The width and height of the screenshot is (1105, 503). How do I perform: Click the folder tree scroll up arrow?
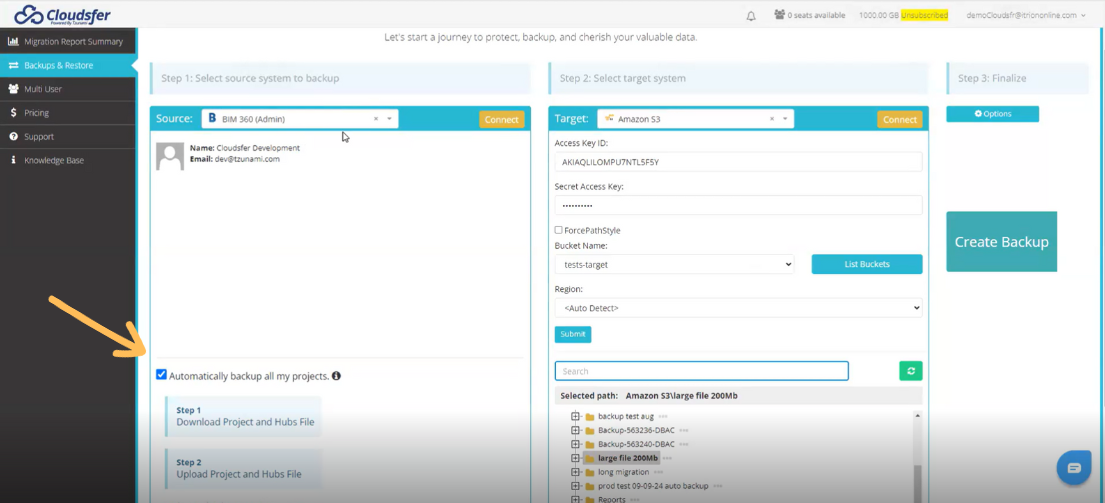(918, 416)
